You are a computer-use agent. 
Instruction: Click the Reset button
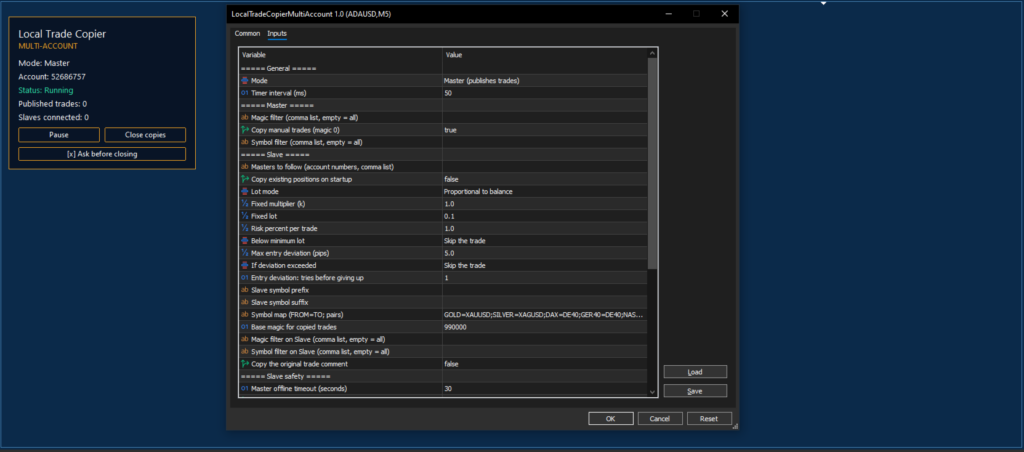[x=709, y=419]
